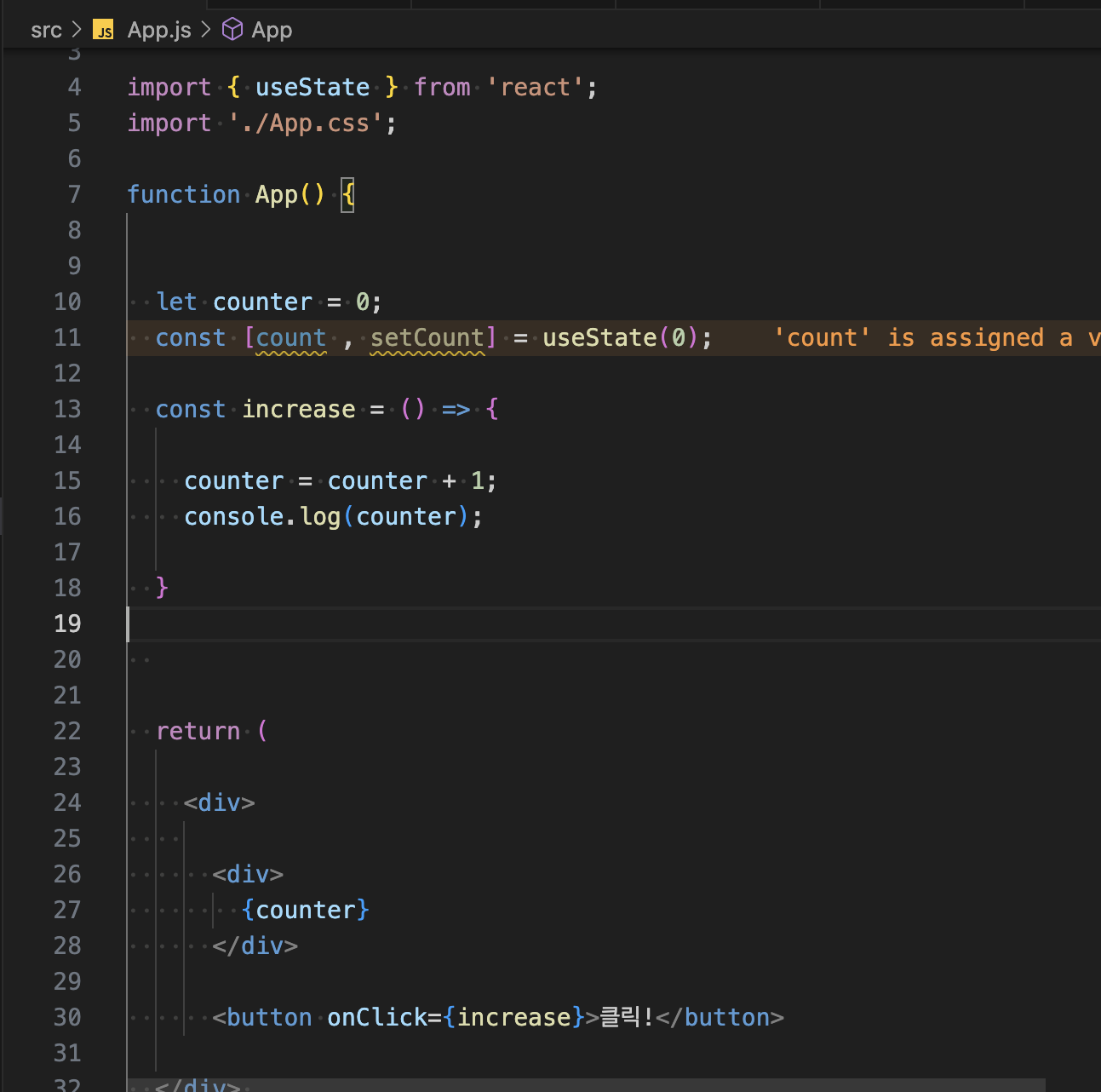
Task: Click the outer <div> tag on line 24
Action: click(220, 802)
